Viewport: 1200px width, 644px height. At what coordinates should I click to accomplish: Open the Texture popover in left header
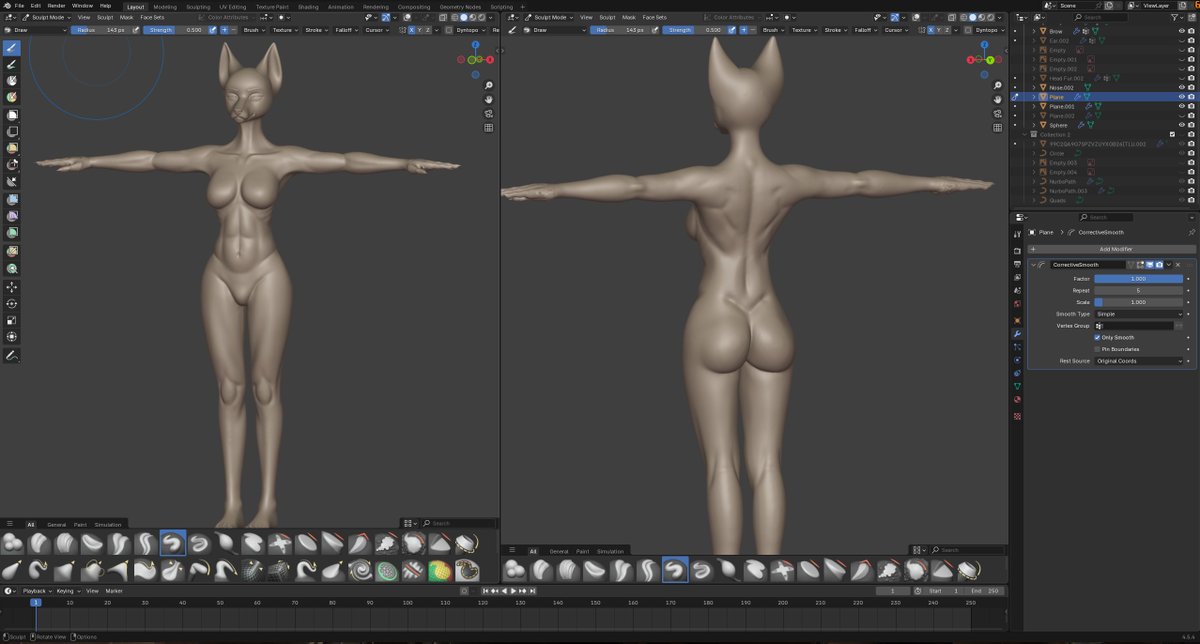point(285,30)
